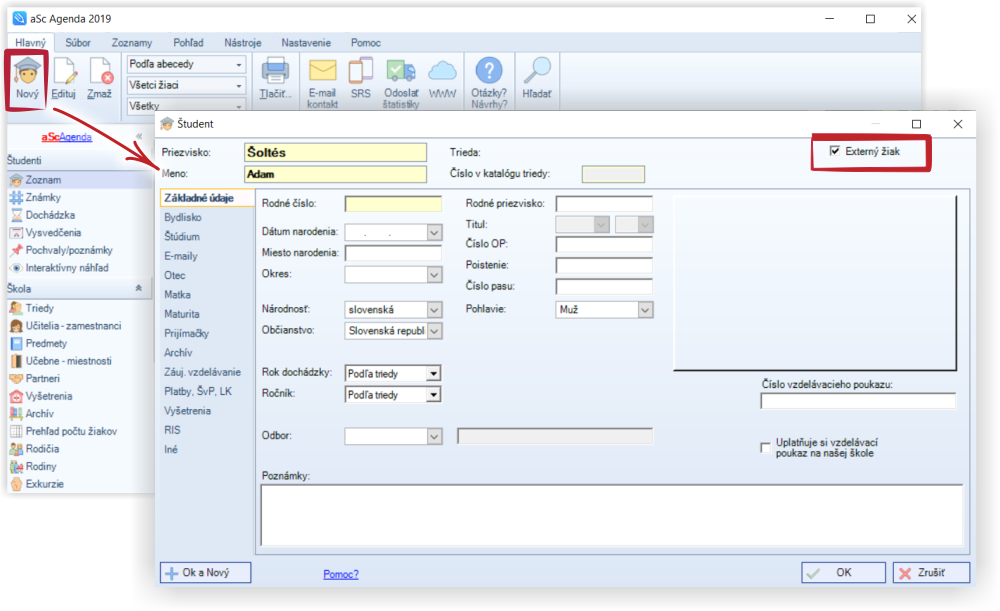
Task: Open the Pomoc menu
Action: (365, 43)
